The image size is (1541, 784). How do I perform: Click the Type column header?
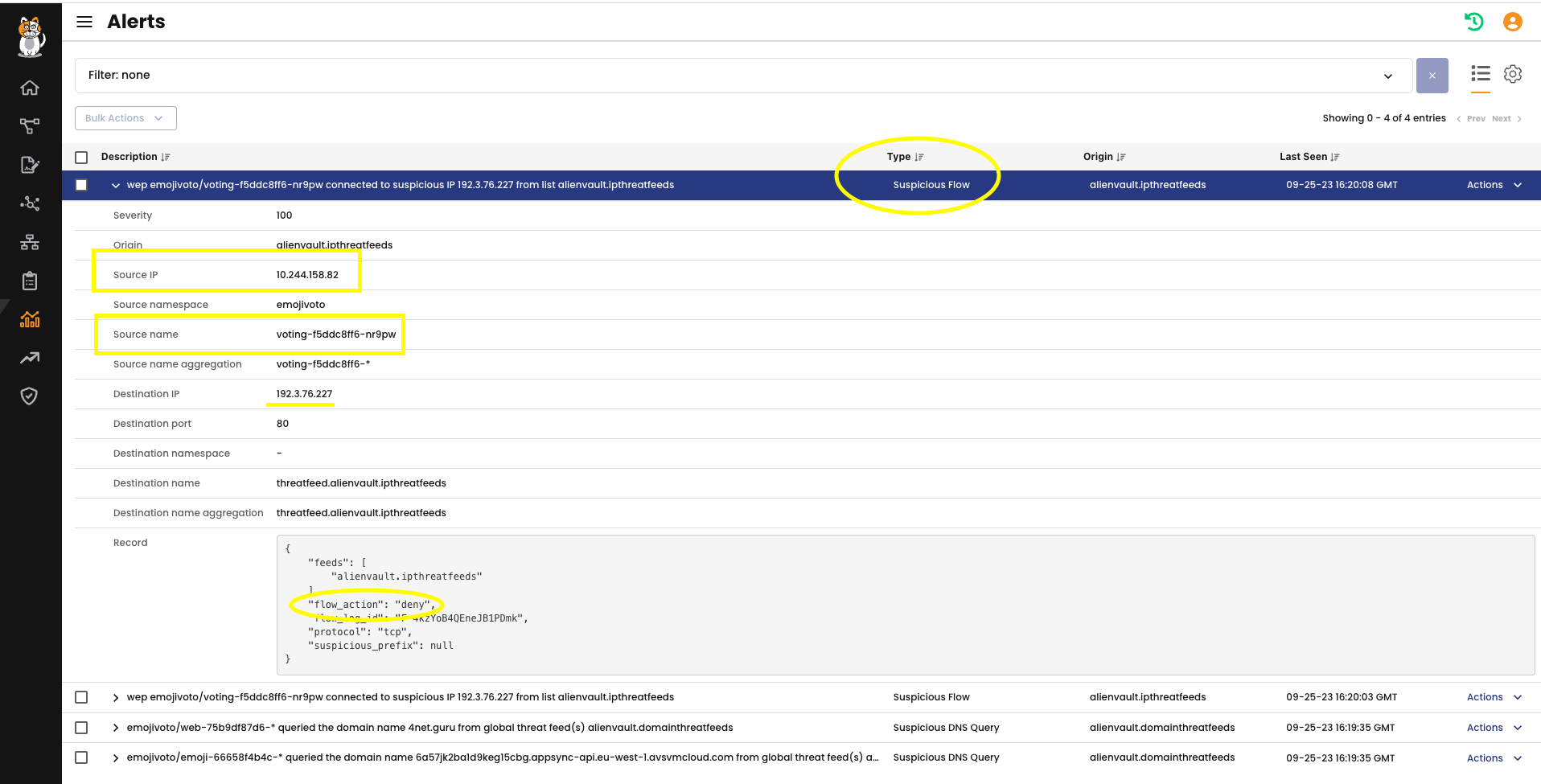898,157
